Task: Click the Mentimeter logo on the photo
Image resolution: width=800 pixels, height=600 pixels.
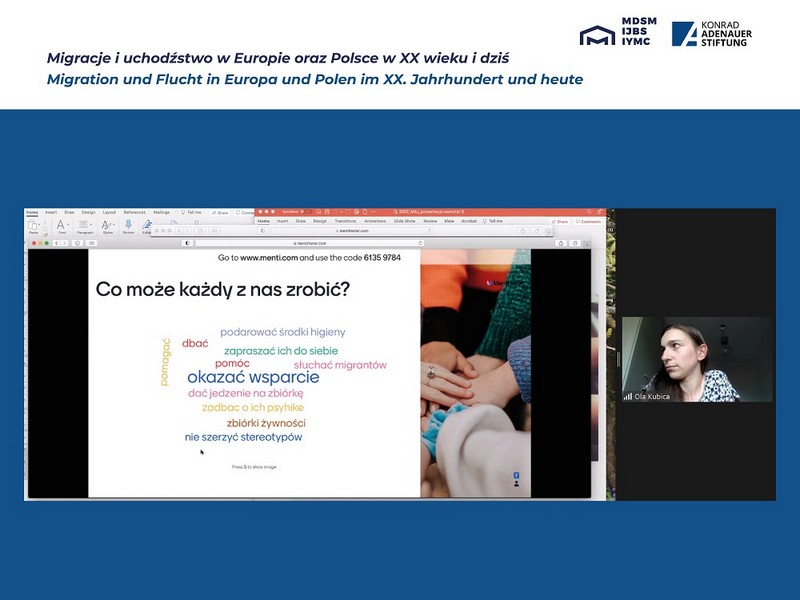Action: [500, 283]
